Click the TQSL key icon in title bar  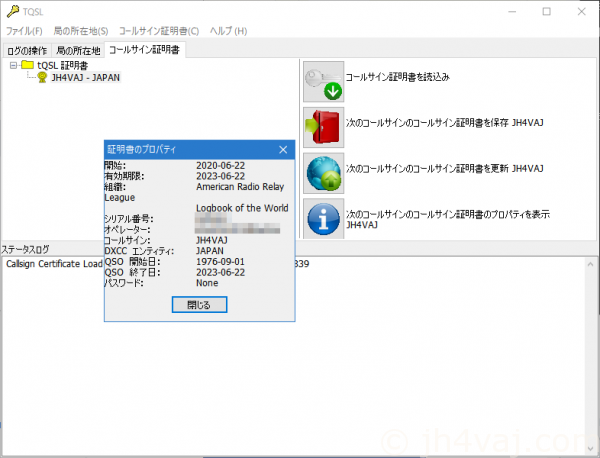coord(11,12)
